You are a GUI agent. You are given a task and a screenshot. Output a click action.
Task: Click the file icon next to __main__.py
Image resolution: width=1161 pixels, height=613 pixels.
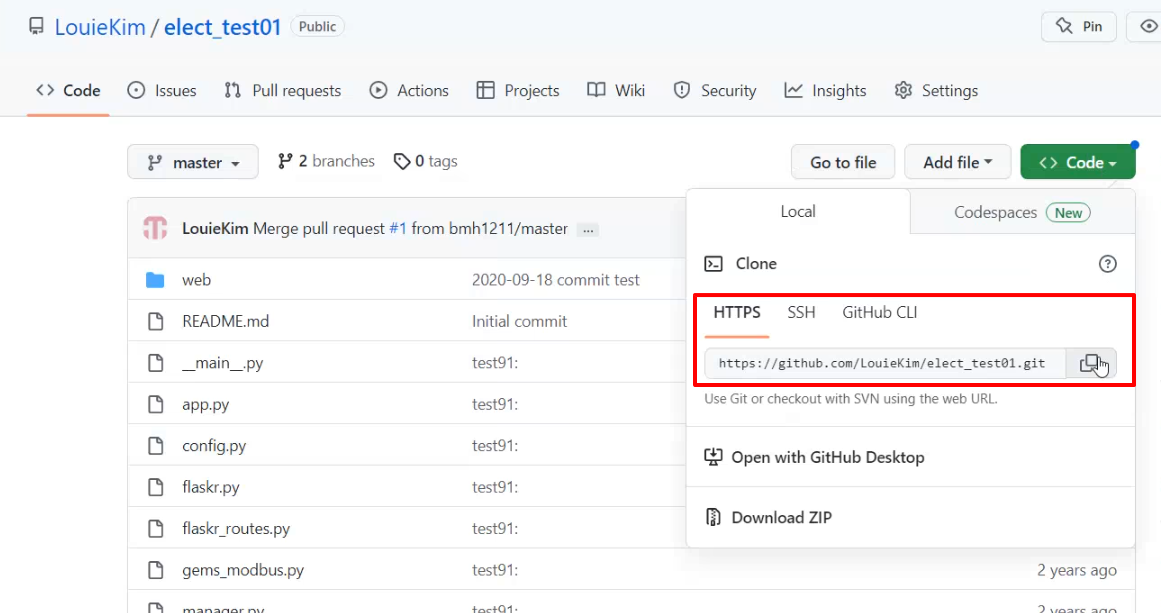(x=155, y=363)
